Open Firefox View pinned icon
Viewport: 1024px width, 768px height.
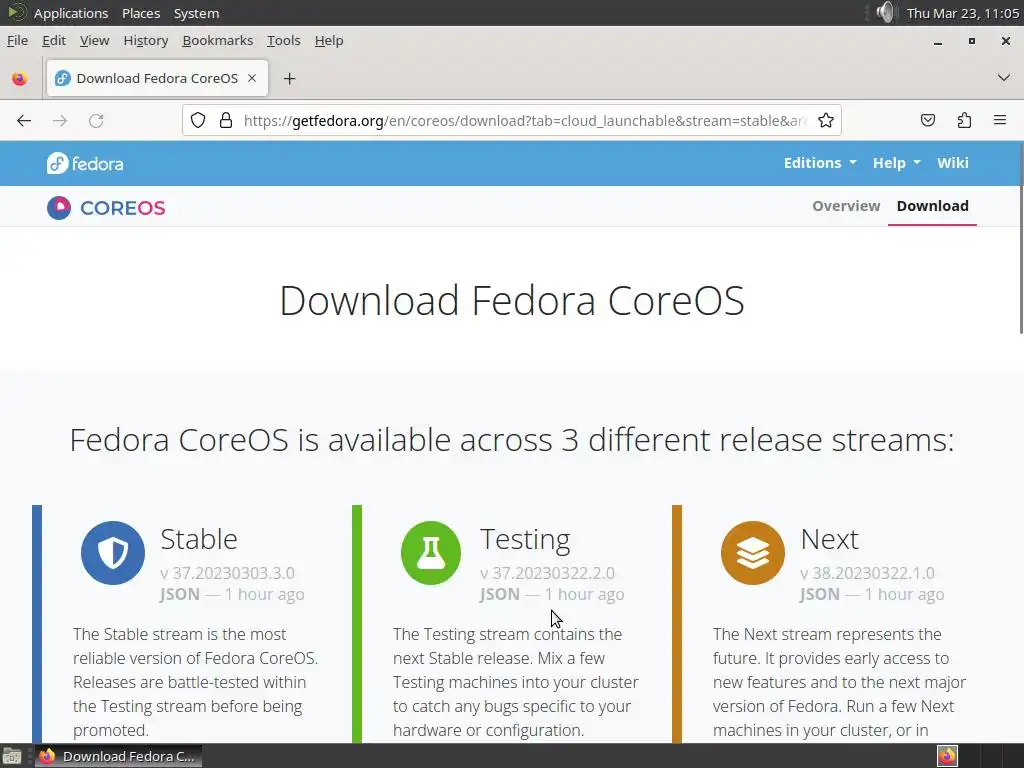(x=20, y=78)
